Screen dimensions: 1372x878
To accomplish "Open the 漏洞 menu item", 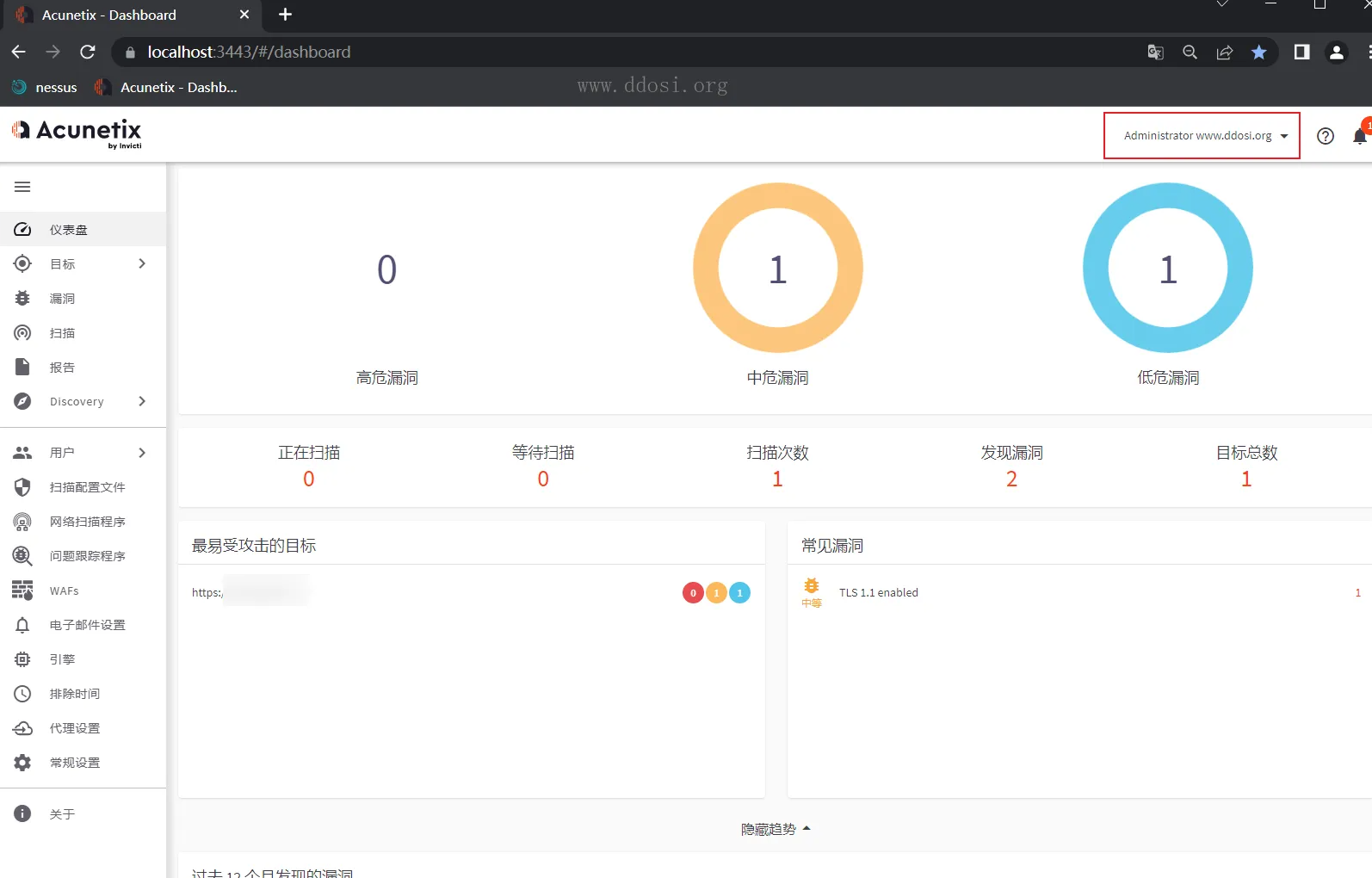I will (83, 299).
